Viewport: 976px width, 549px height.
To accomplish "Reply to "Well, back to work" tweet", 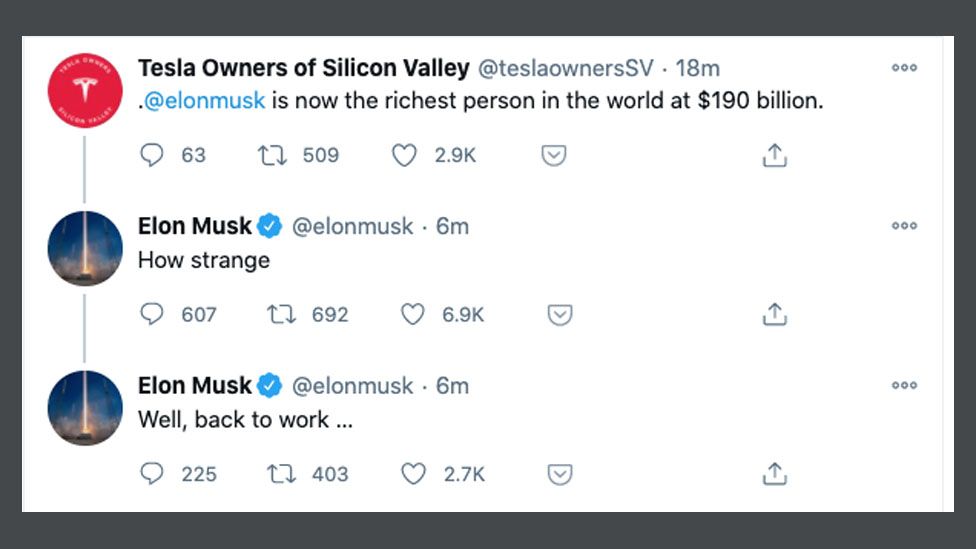I will pyautogui.click(x=151, y=473).
